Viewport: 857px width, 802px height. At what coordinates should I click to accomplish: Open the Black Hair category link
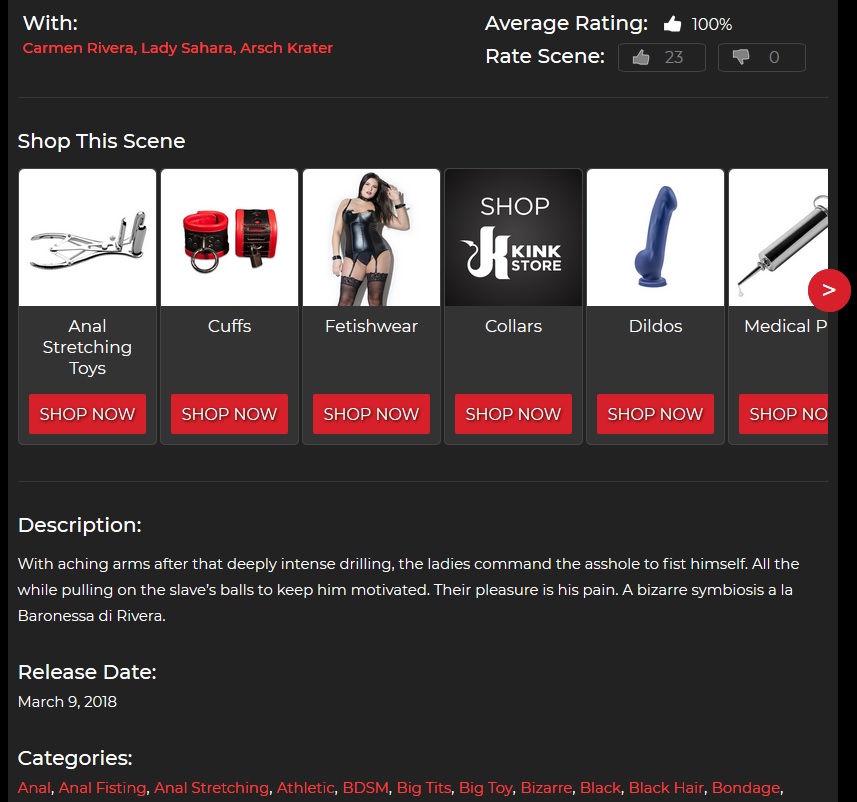click(666, 787)
